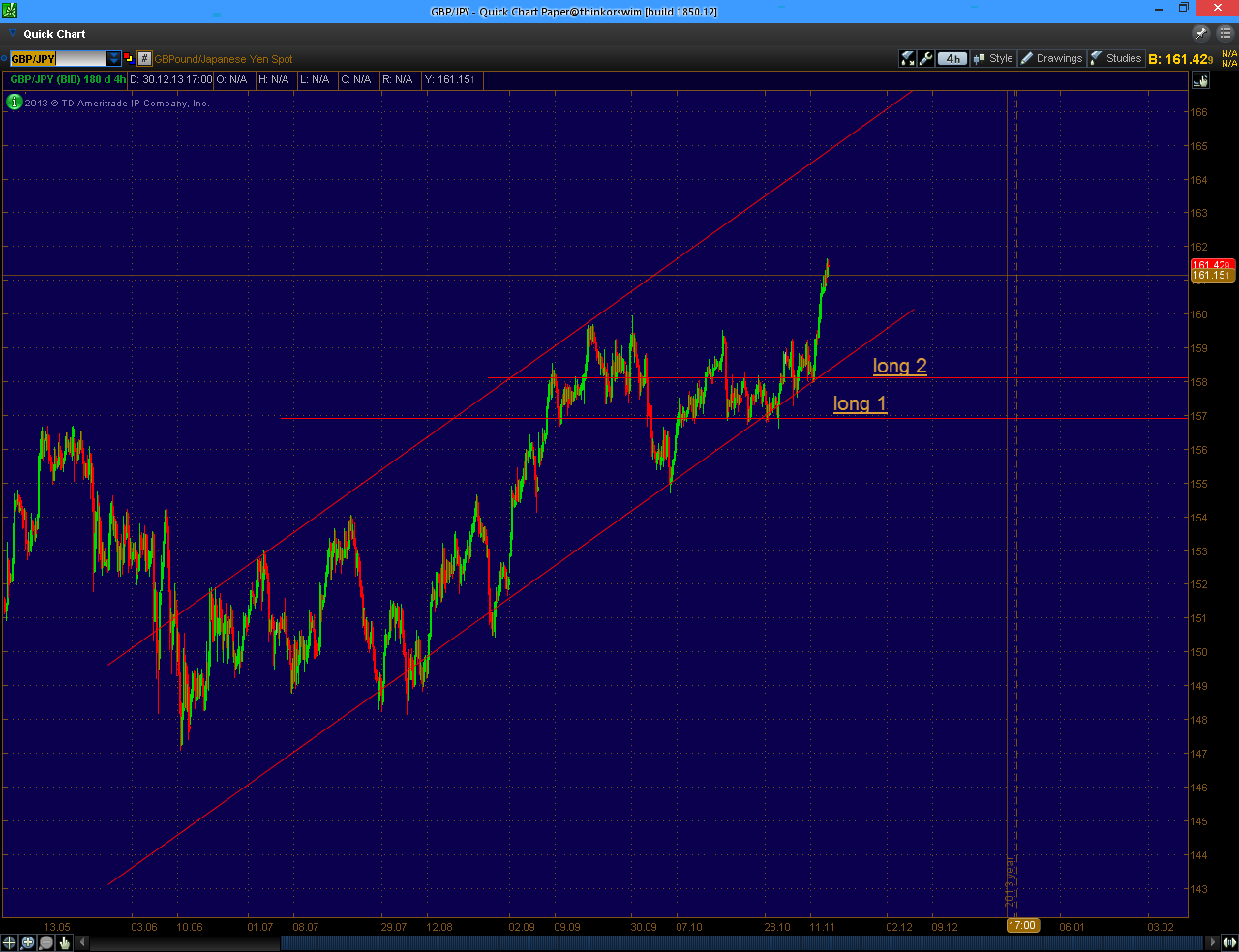Pin the Quick Chart gadget

coord(1201,33)
